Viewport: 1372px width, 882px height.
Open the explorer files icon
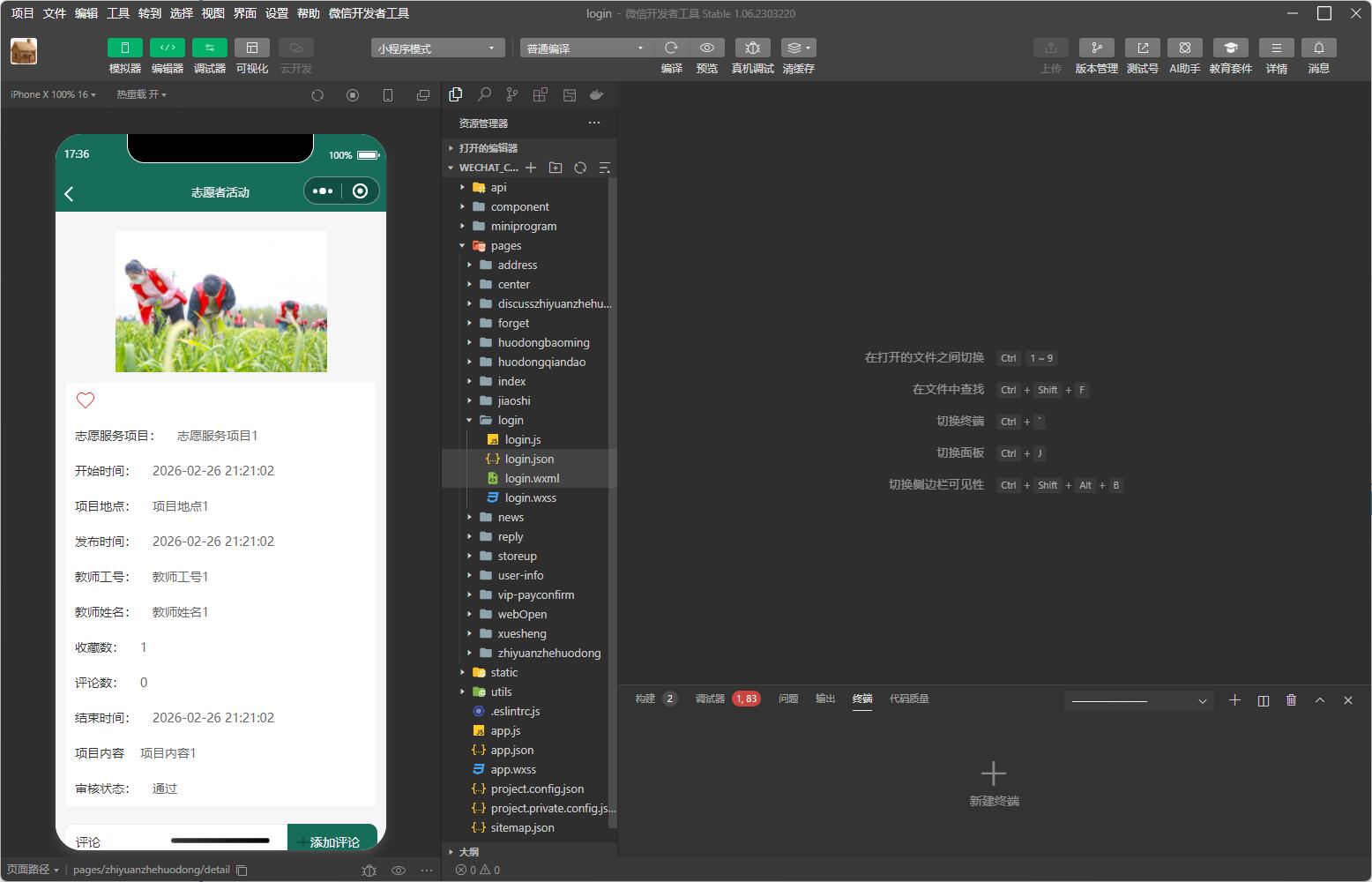(x=456, y=94)
